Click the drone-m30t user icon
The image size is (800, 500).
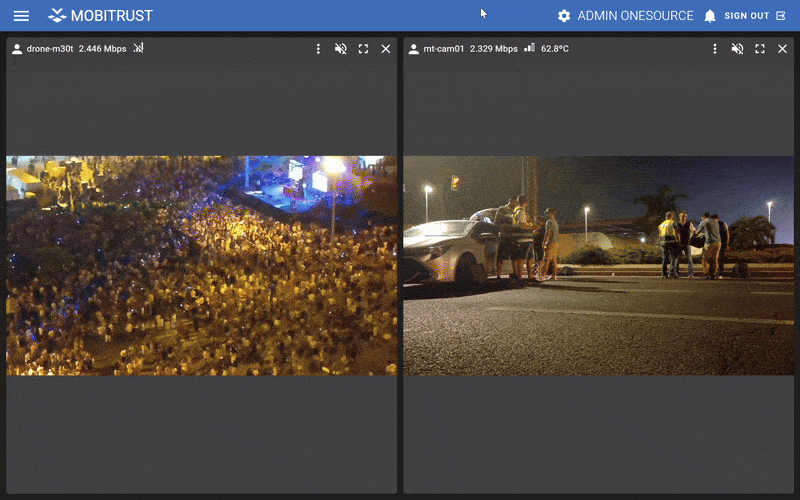click(x=17, y=49)
